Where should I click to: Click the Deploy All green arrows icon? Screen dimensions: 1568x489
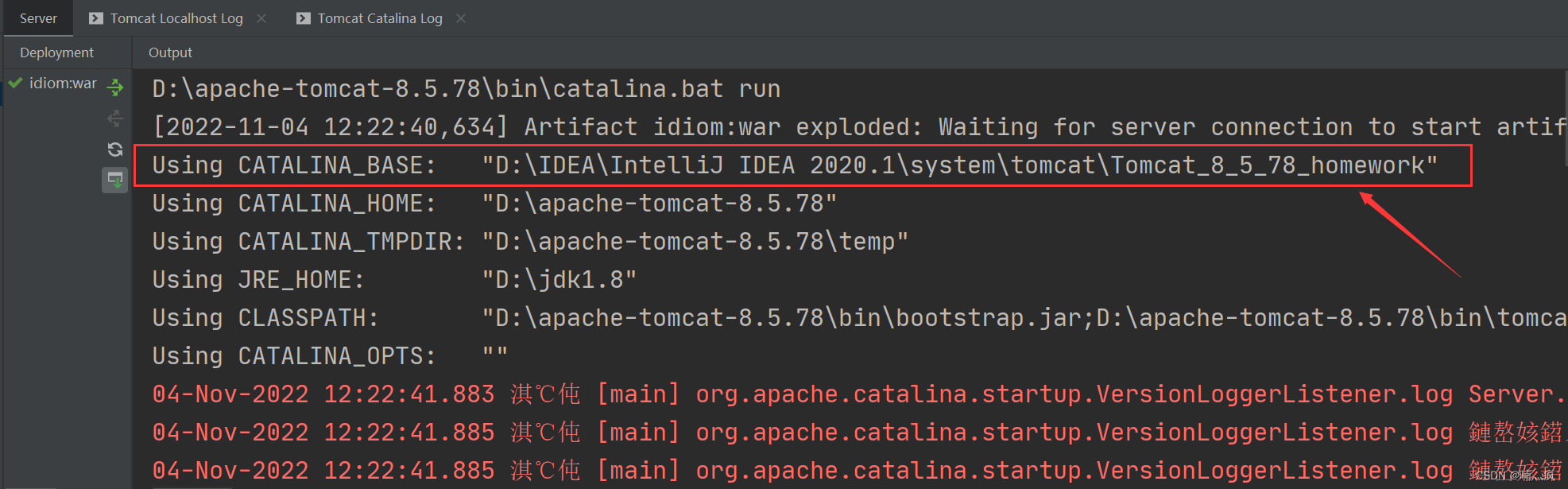[x=115, y=87]
